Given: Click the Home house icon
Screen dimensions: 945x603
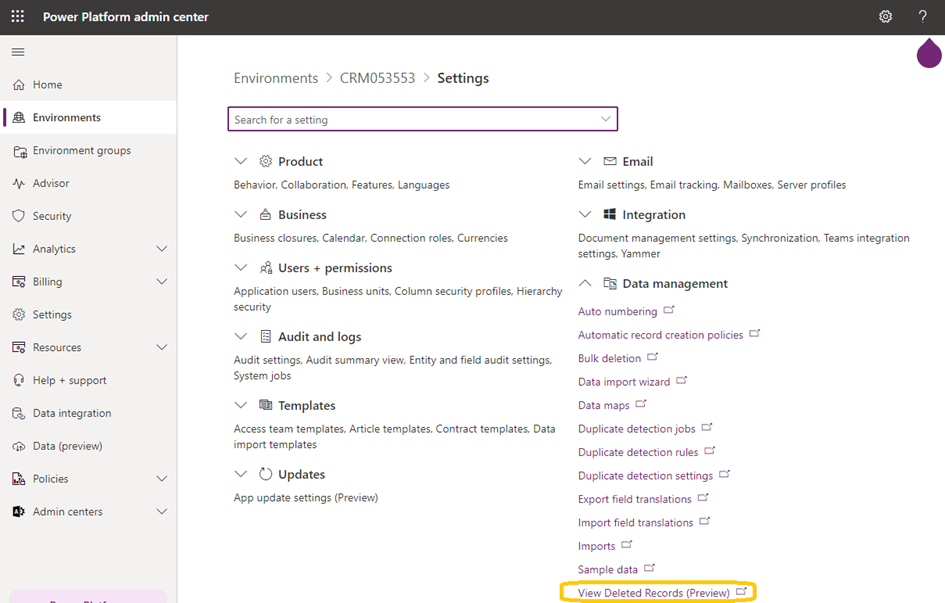Looking at the screenshot, I should click(x=19, y=84).
